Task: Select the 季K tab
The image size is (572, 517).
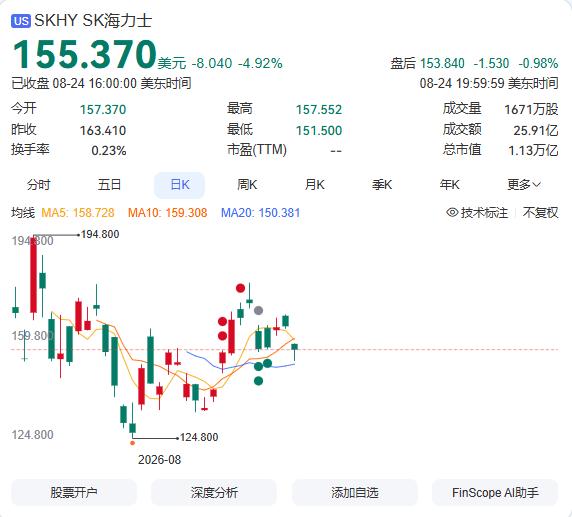Action: click(x=382, y=185)
